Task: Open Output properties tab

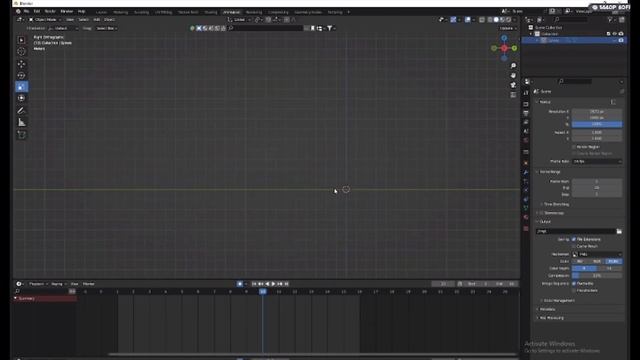Action: click(526, 113)
